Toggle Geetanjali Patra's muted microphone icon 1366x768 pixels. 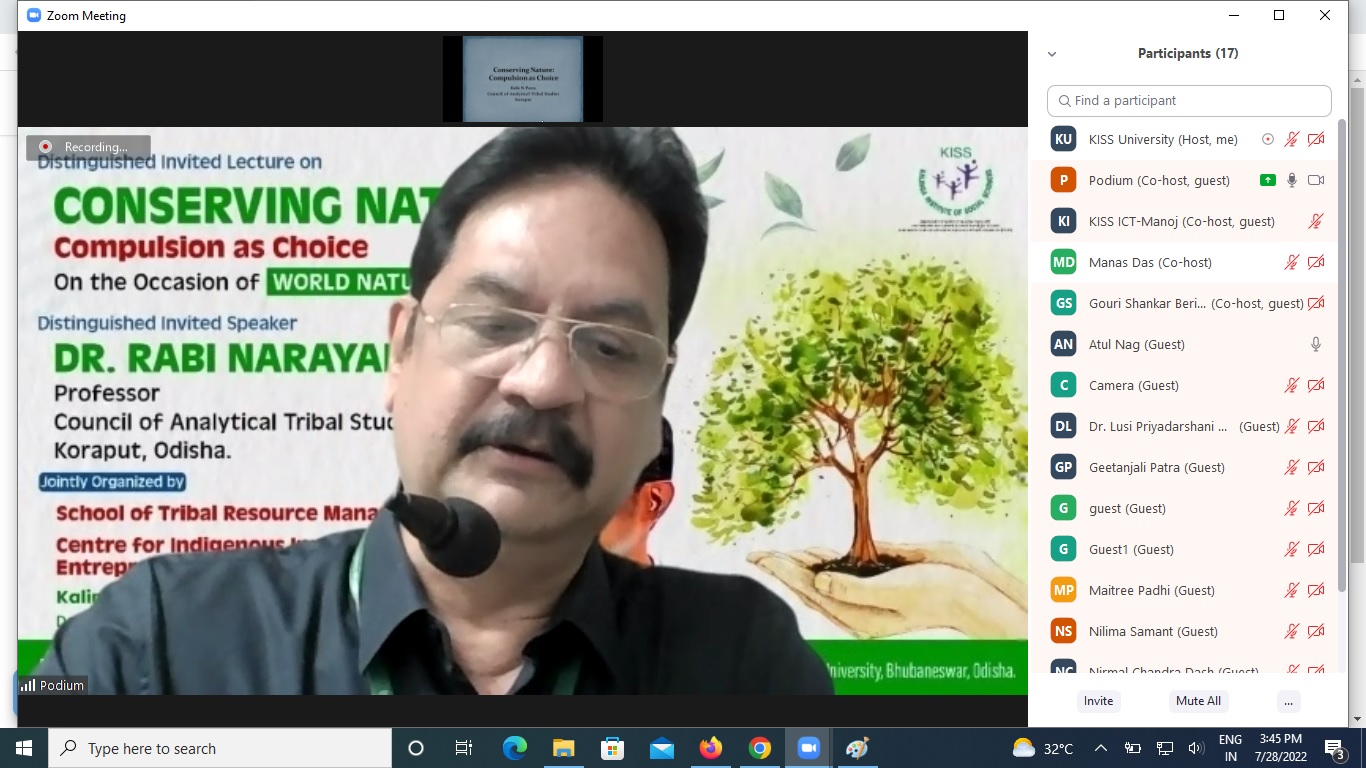tap(1292, 467)
